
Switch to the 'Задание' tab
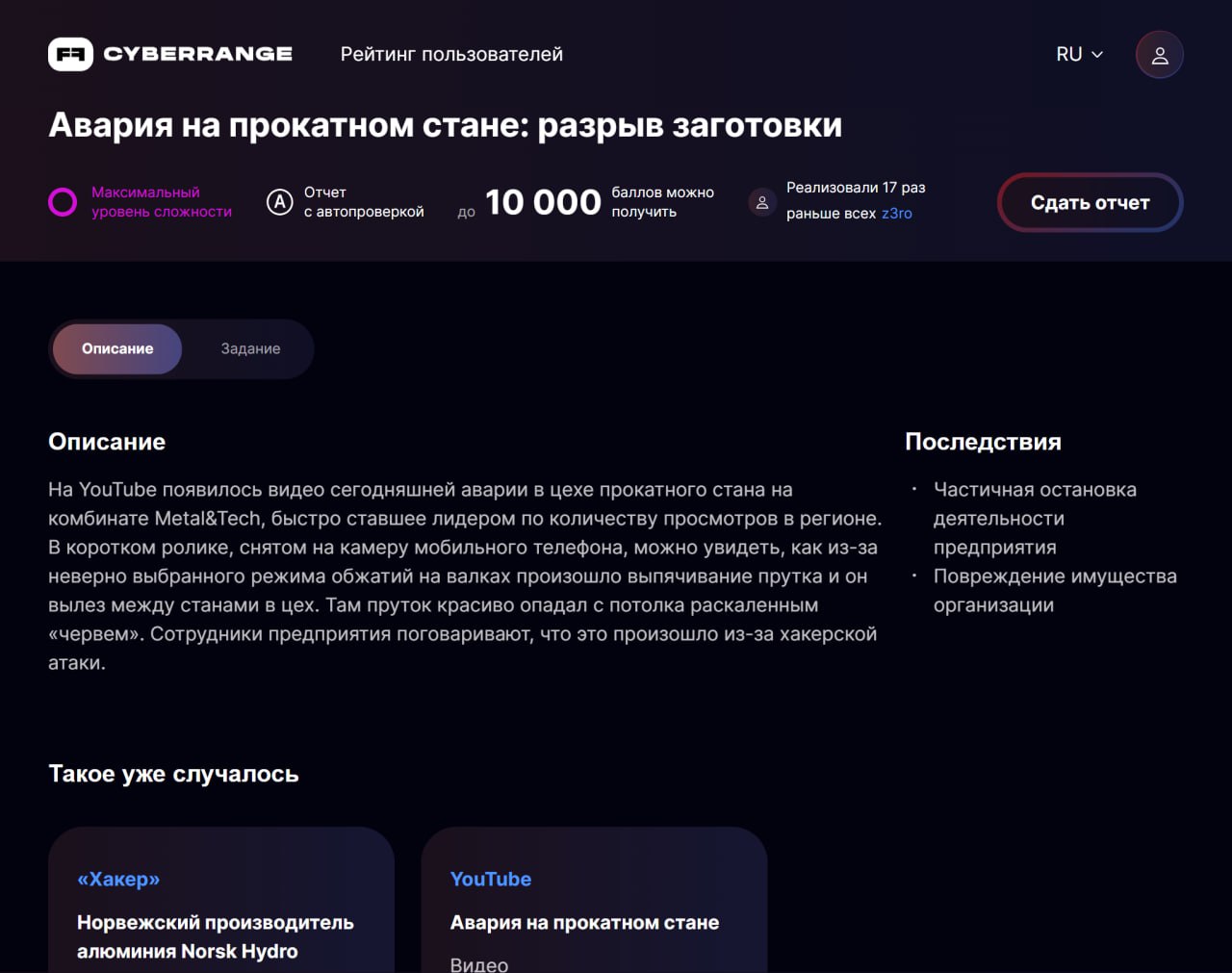tap(250, 348)
